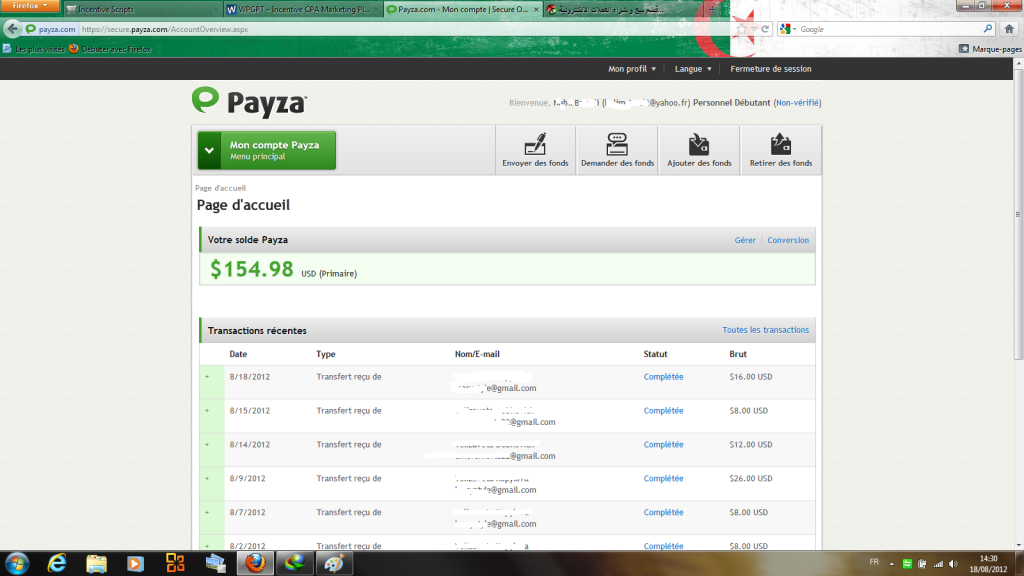Open Les plus visités bookmark

tap(34, 49)
